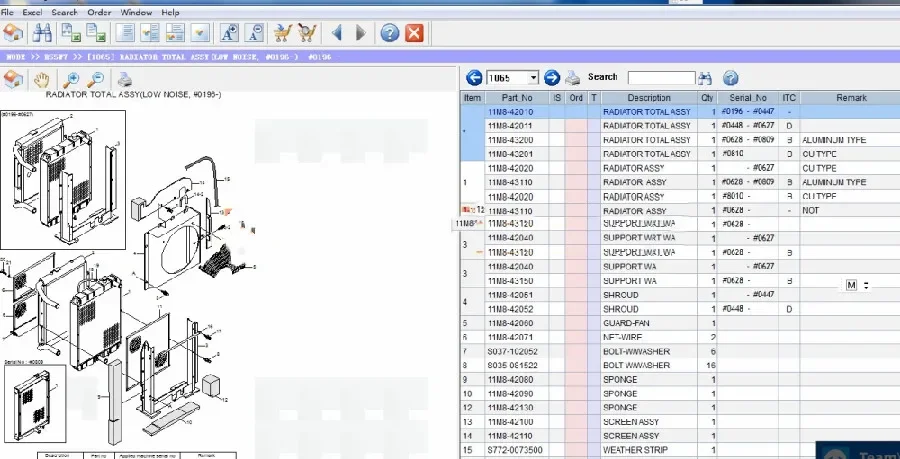This screenshot has width=900, height=459.
Task: Click the top-left radiator inset drawing
Action: click(x=63, y=180)
